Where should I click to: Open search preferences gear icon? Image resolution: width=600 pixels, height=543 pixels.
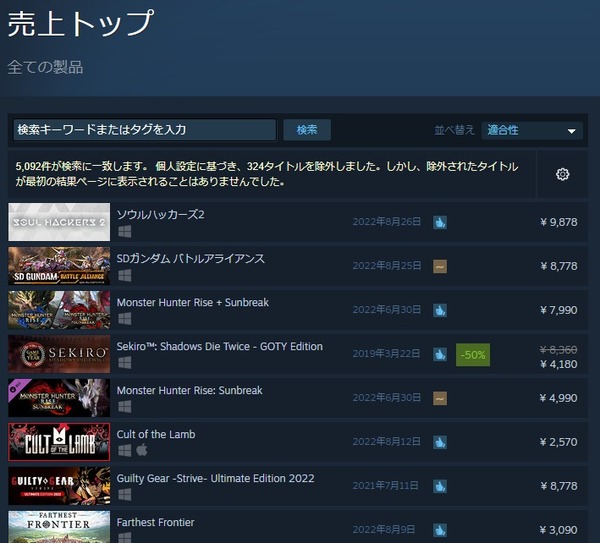pyautogui.click(x=562, y=174)
